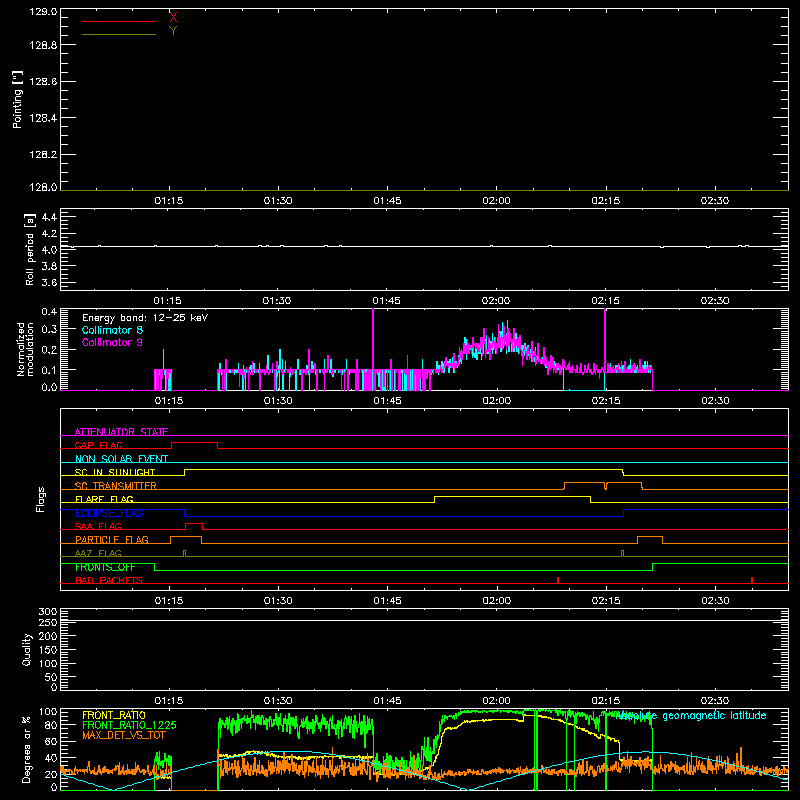Select the green FRONT_RATIO_1225 legend entry

pos(129,725)
